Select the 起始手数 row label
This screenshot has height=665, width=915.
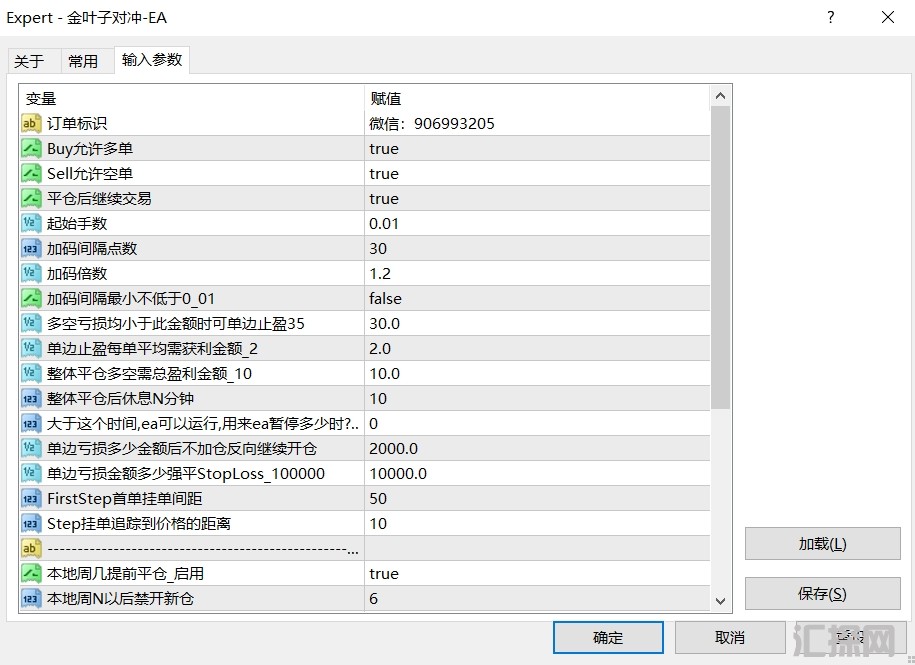[77, 223]
